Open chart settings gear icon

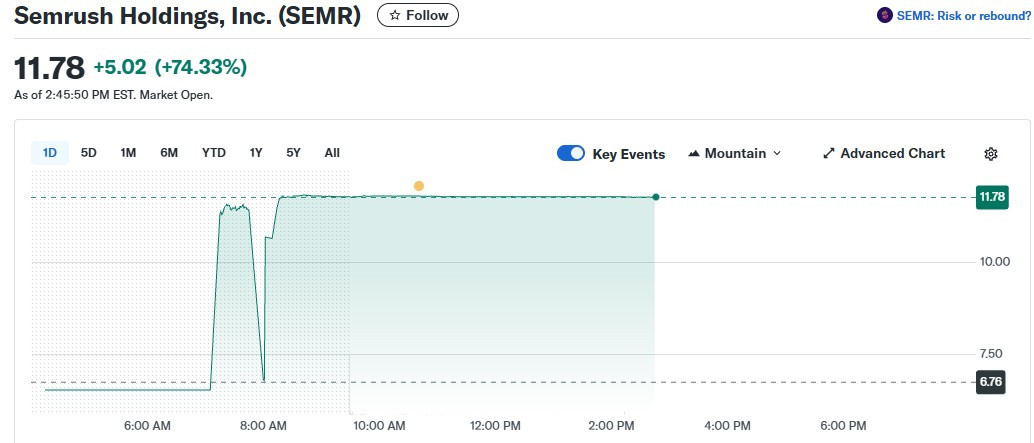[990, 154]
